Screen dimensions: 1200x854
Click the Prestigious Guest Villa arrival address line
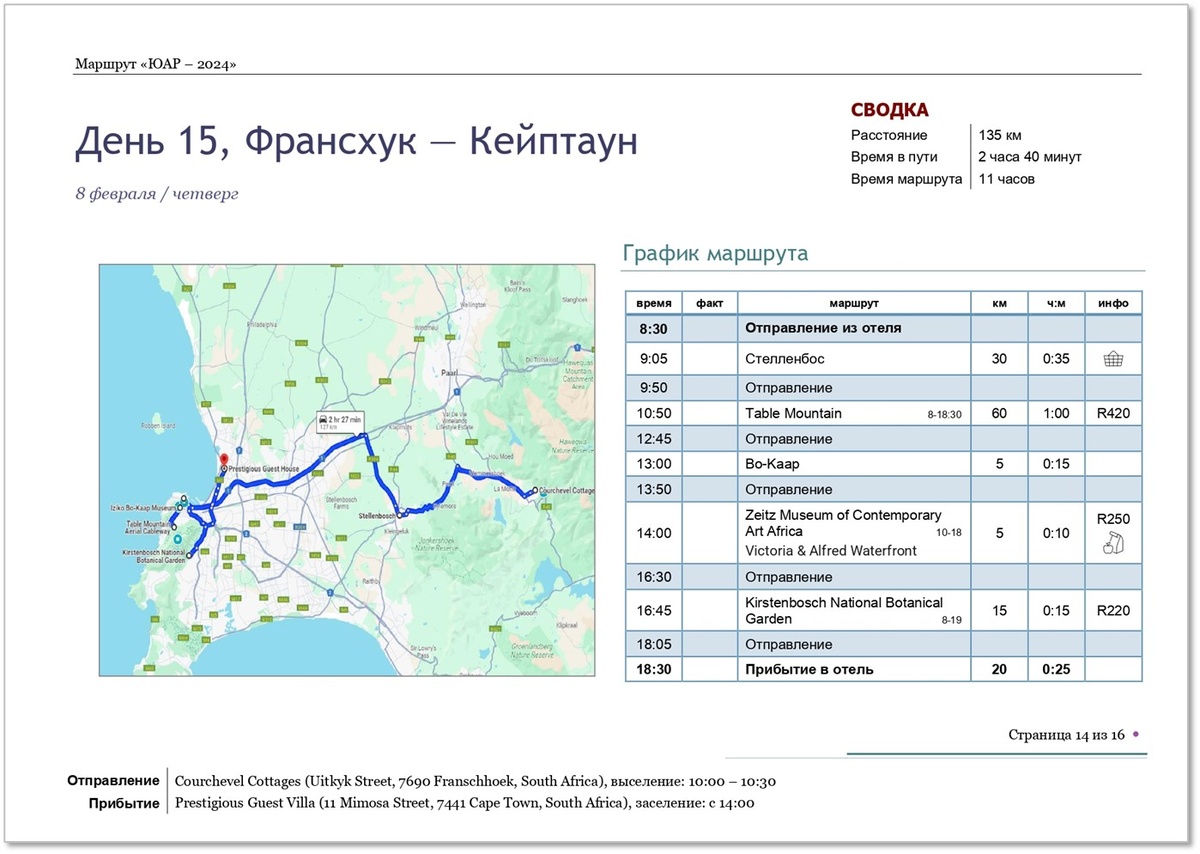464,803
